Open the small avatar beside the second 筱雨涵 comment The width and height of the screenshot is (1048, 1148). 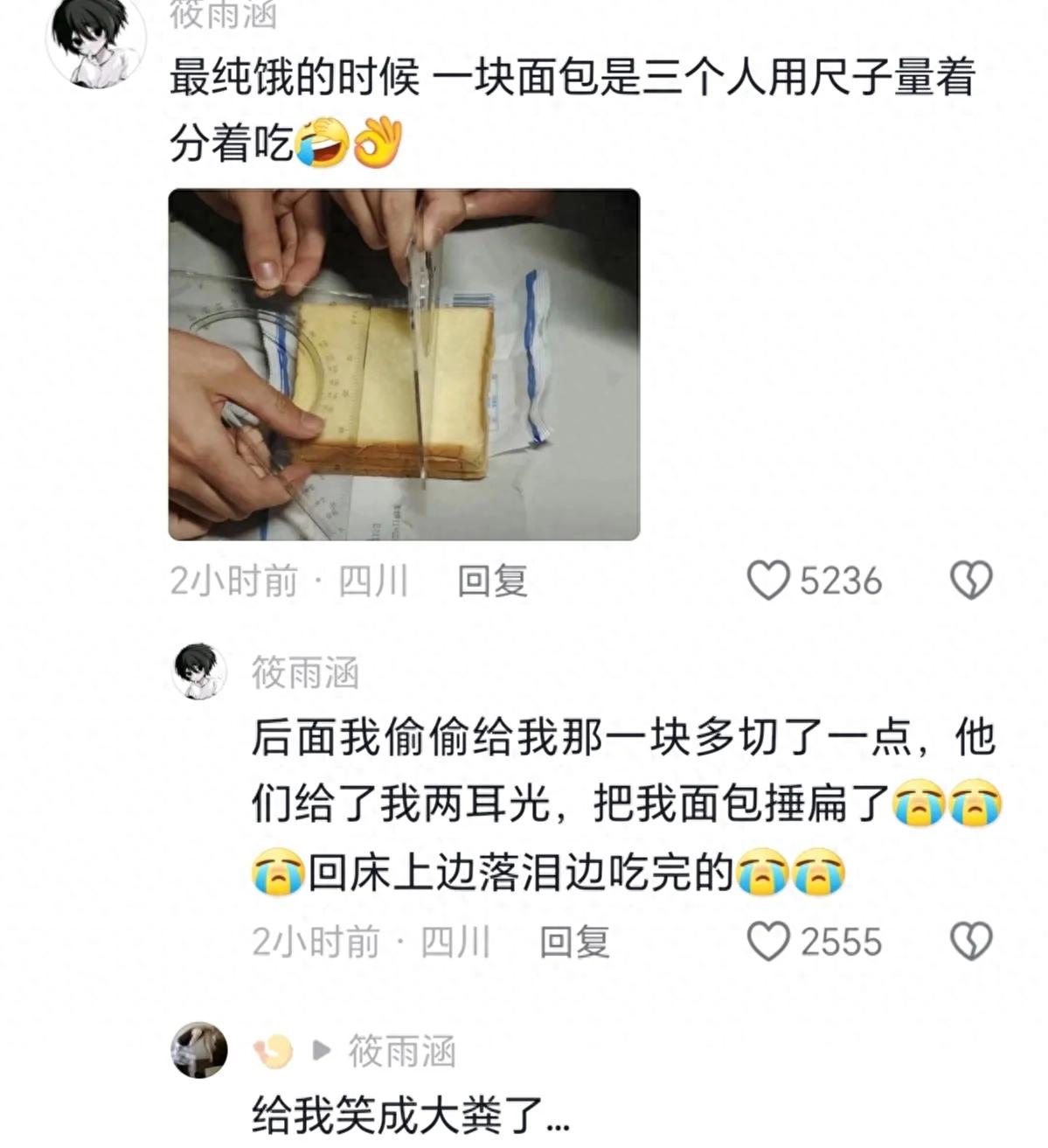point(199,671)
